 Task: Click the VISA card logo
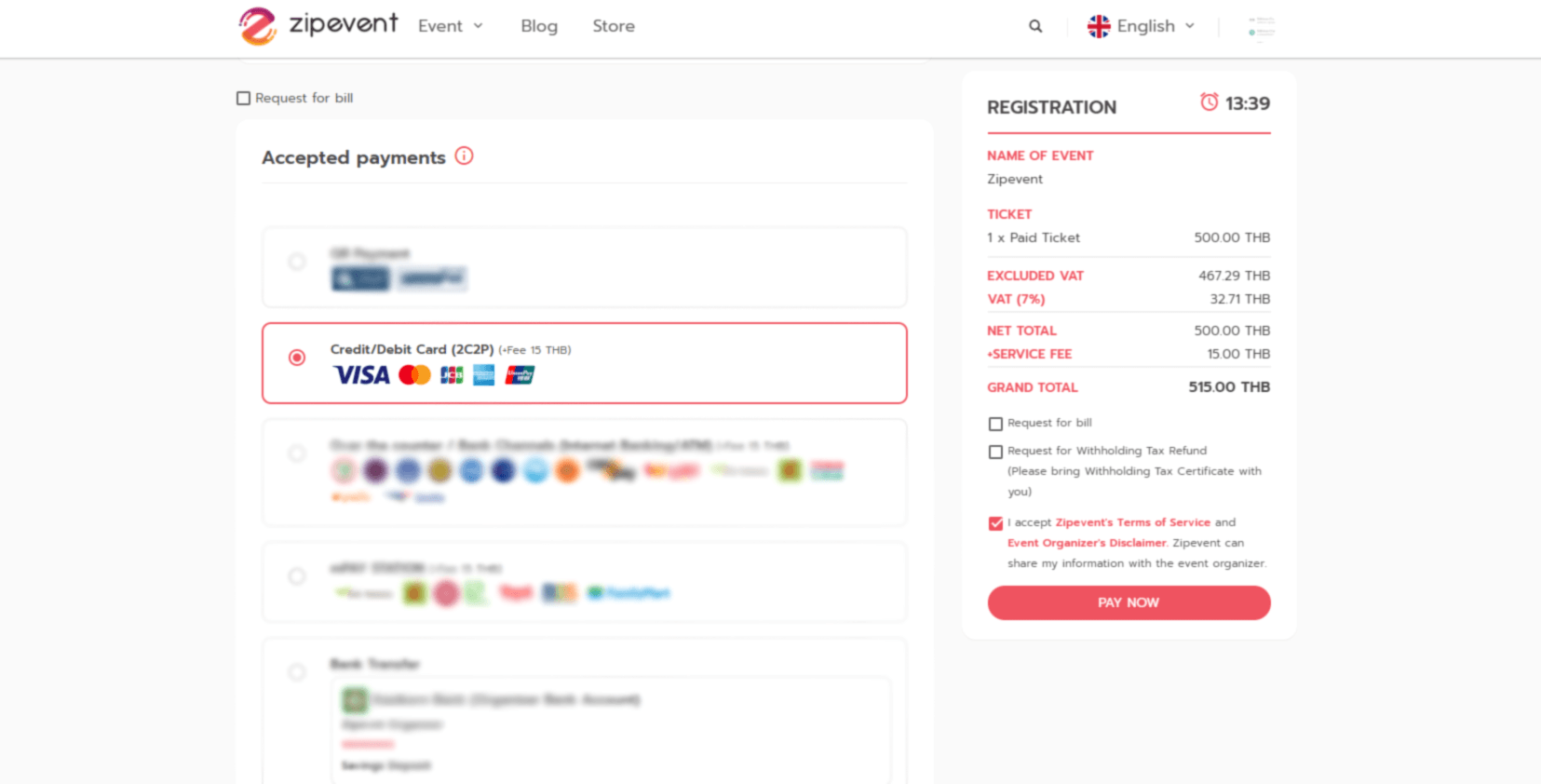tap(361, 375)
